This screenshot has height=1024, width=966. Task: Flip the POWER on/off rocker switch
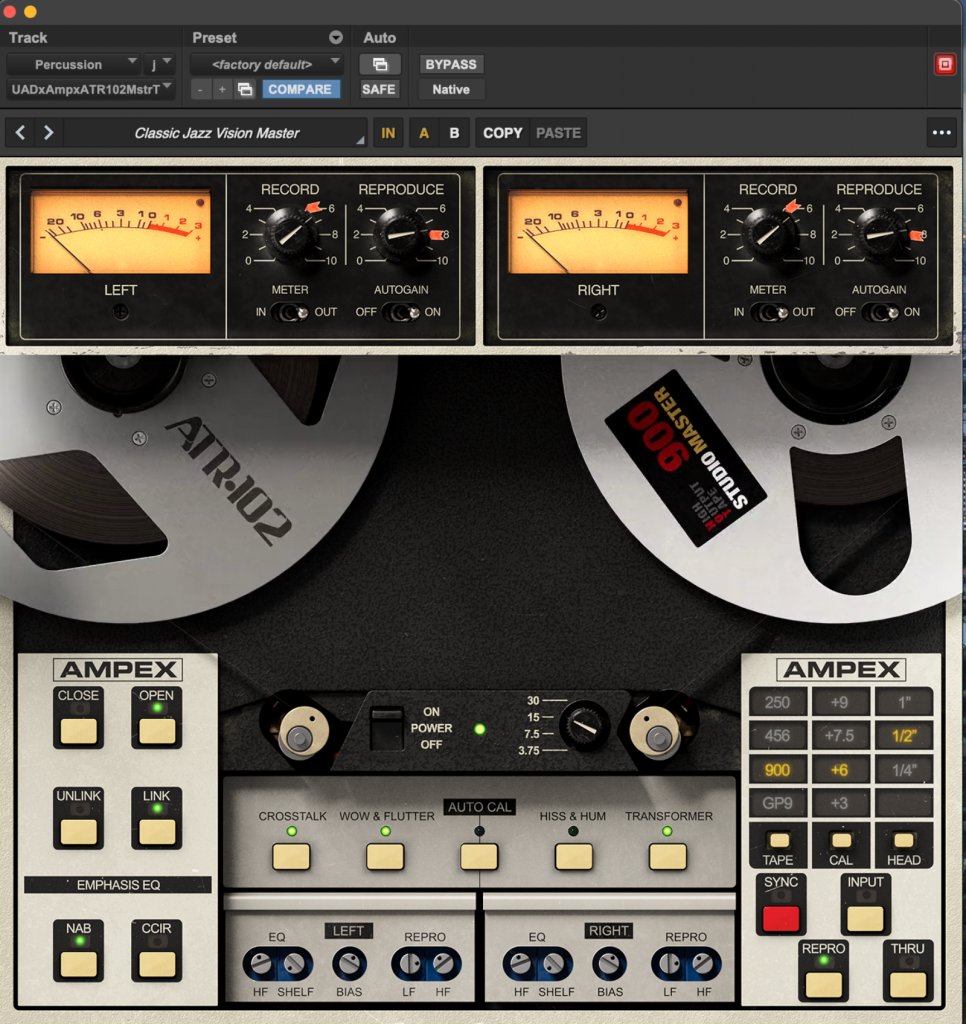(386, 728)
